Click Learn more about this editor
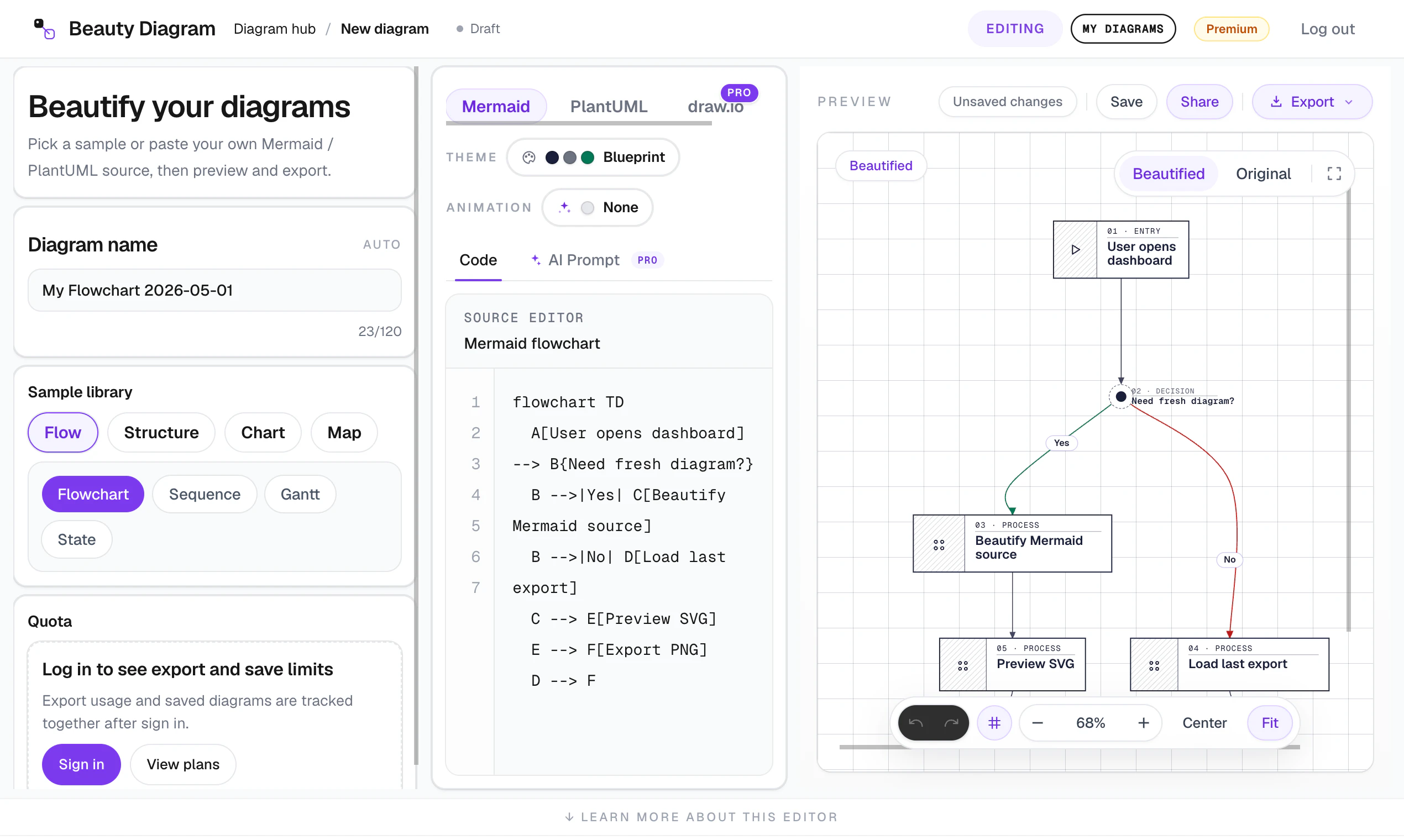Viewport: 1404px width, 840px height. point(701,817)
